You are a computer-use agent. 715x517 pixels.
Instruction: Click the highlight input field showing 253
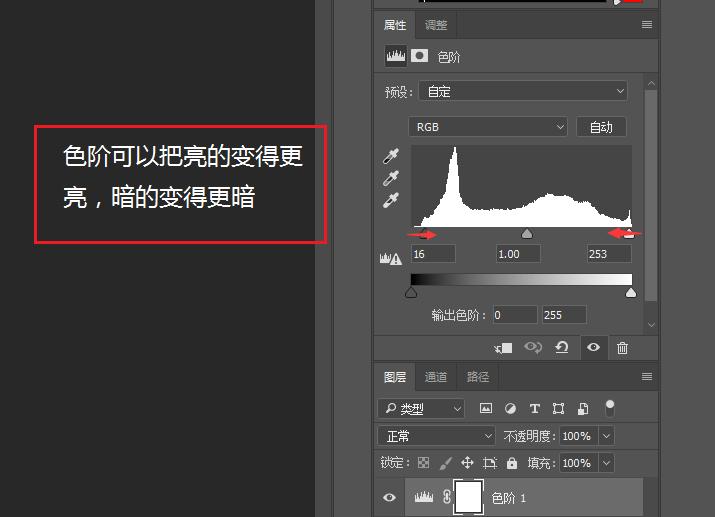coord(609,253)
